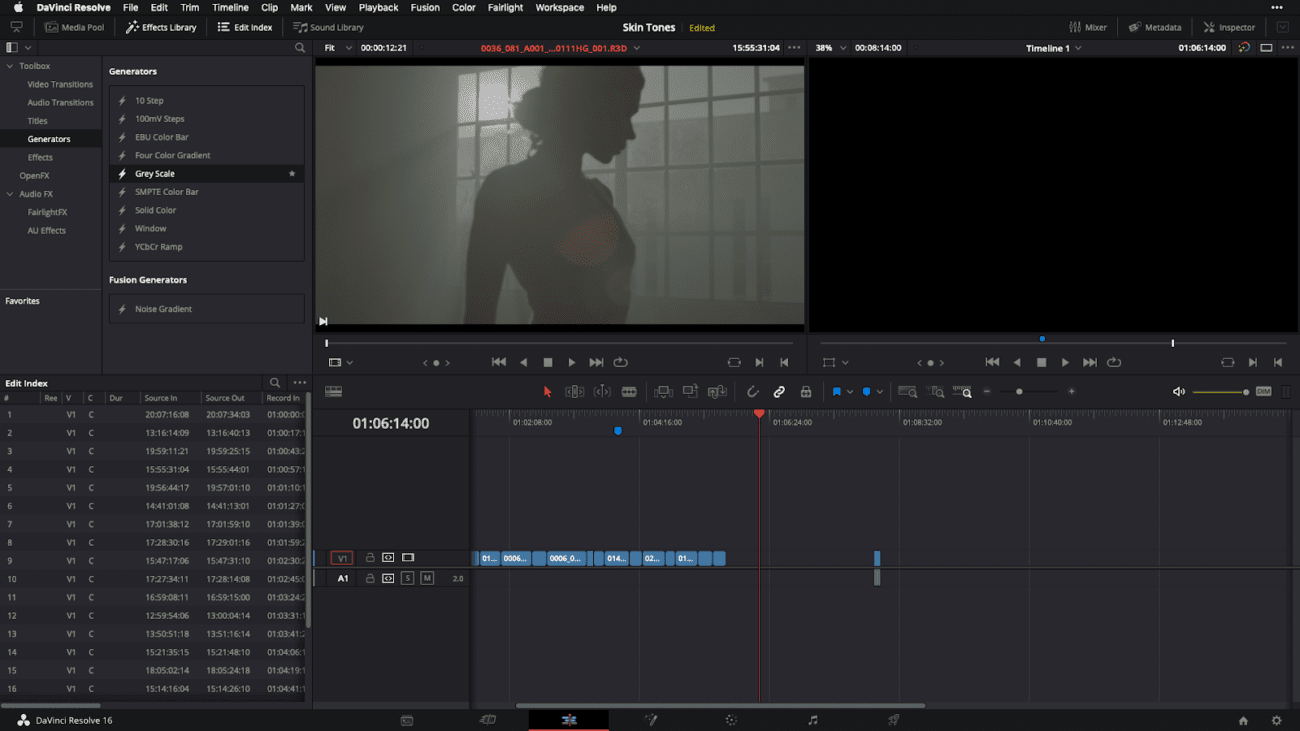Open the Inspector panel

[x=1228, y=27]
